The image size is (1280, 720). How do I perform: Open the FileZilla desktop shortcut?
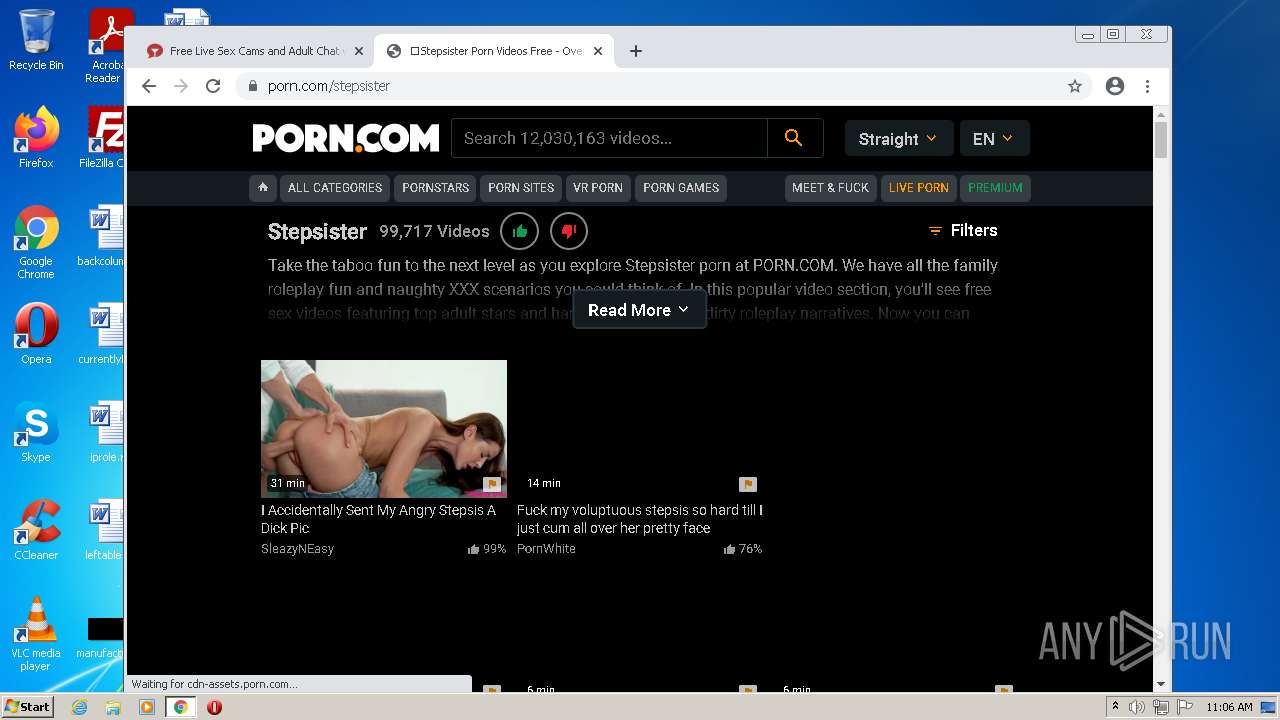(102, 138)
